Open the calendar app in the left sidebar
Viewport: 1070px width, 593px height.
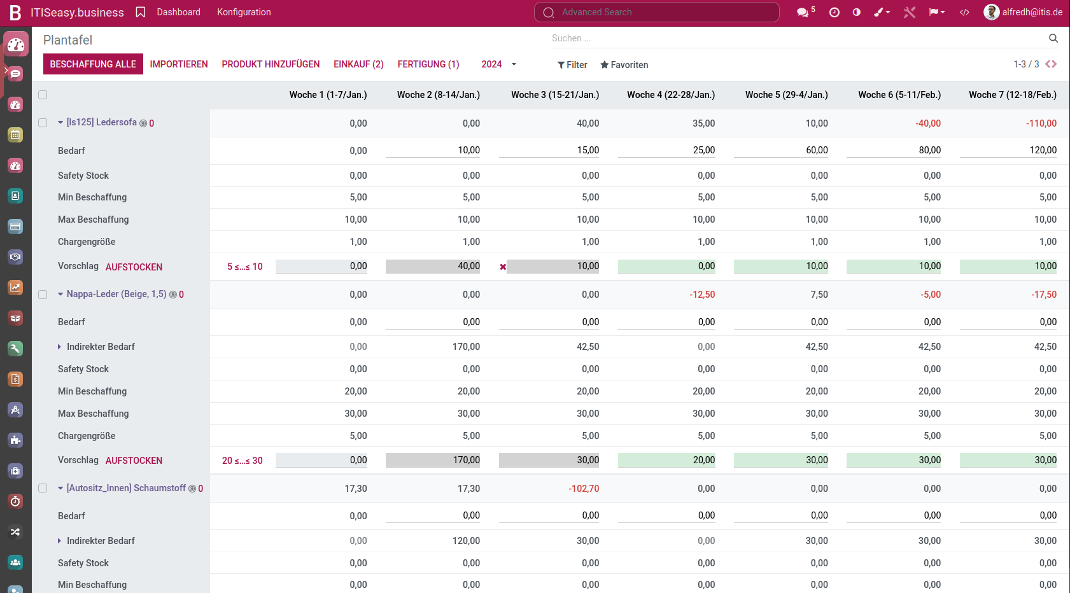(15, 134)
